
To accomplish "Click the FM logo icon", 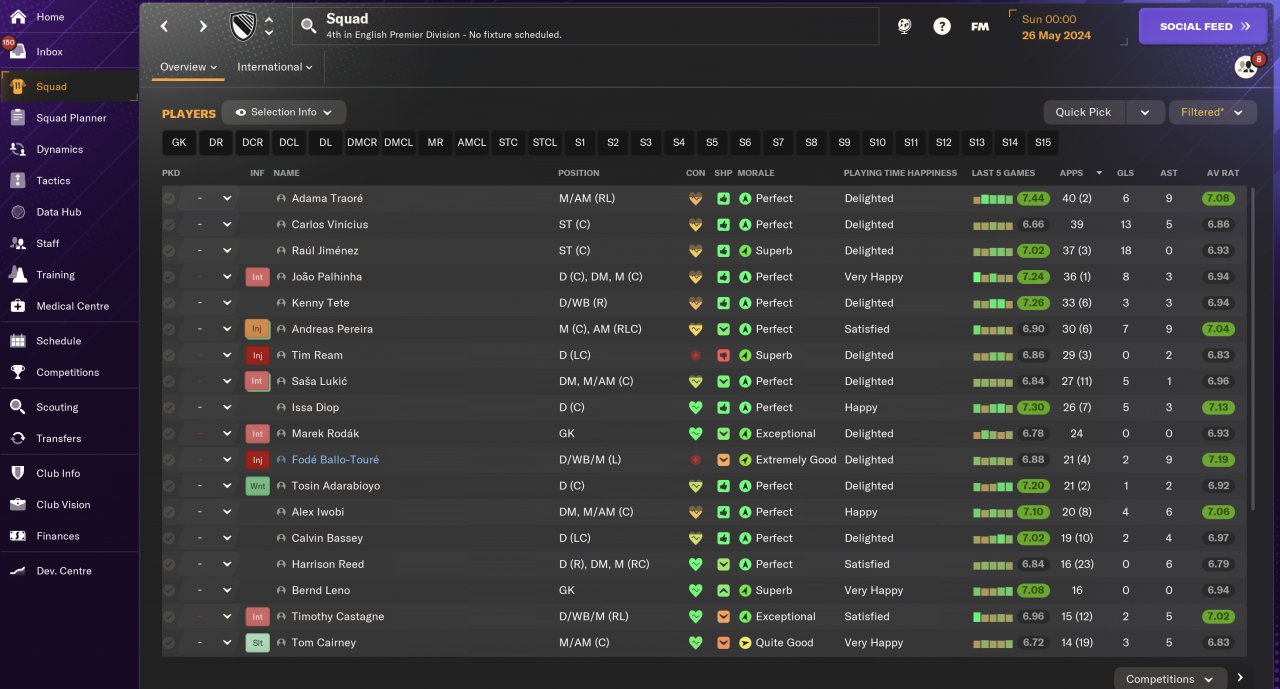I will click(x=980, y=27).
